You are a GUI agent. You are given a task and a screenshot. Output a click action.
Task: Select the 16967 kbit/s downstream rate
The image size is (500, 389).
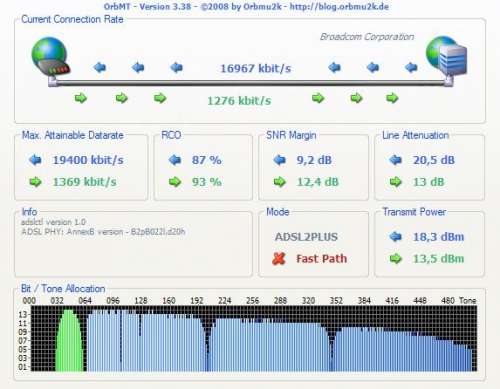point(255,68)
